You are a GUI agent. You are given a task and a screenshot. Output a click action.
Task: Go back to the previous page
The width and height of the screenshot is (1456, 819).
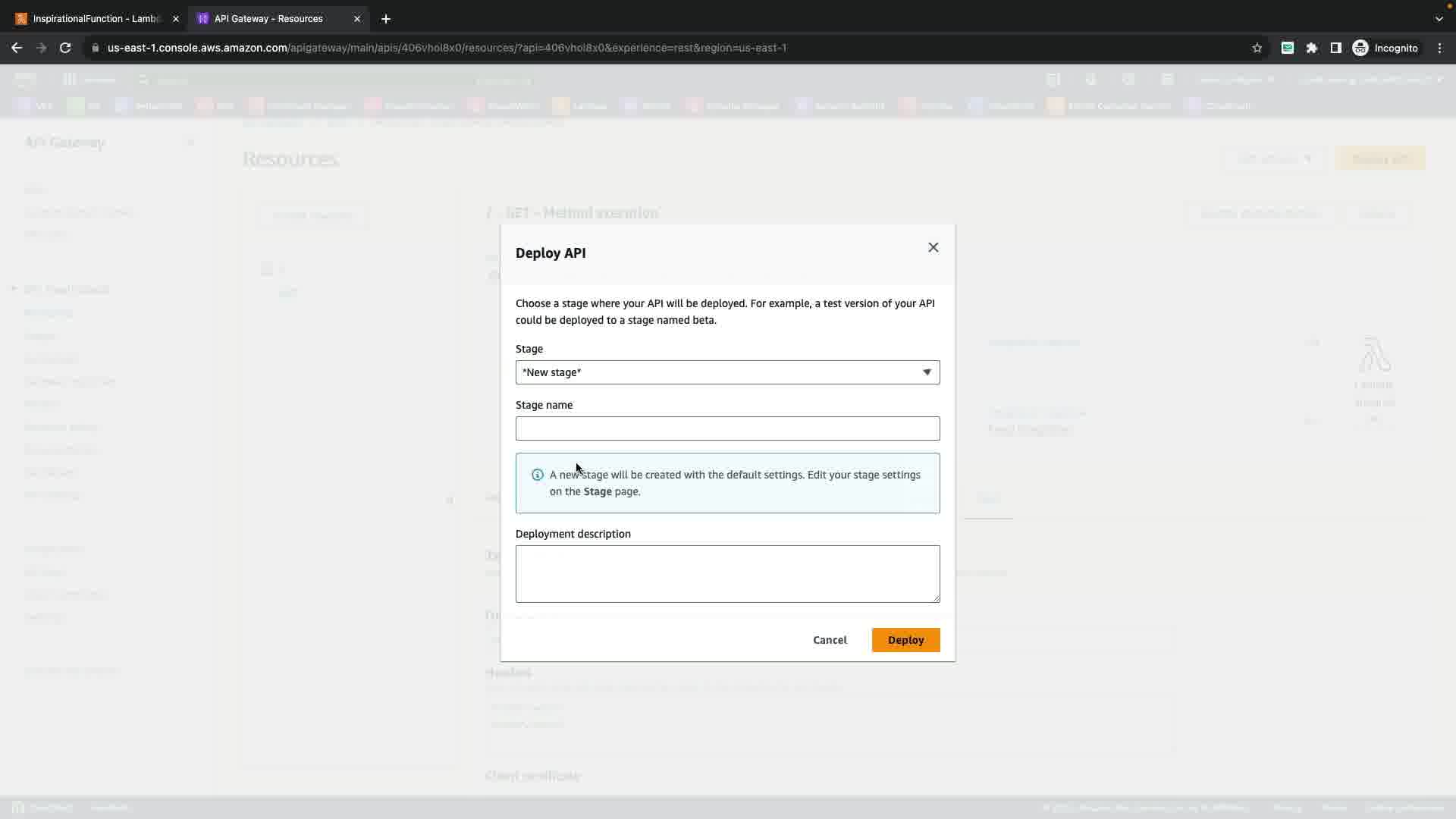(17, 48)
